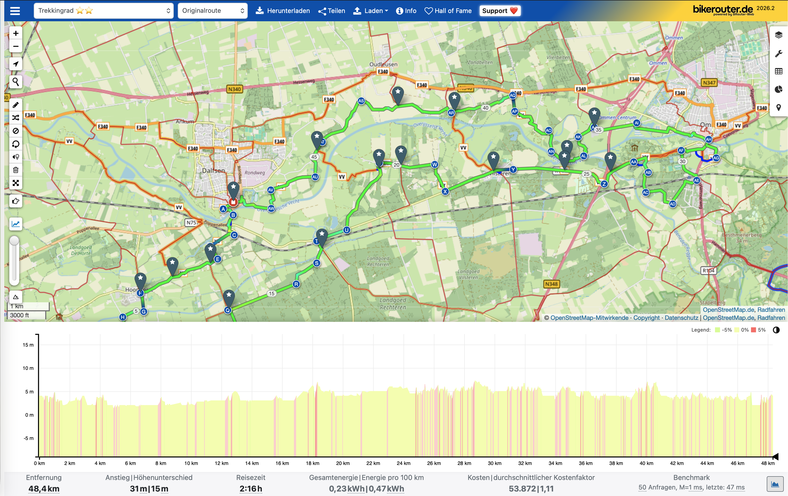Click the zoom in plus button
The height and width of the screenshot is (496, 788).
(x=15, y=33)
